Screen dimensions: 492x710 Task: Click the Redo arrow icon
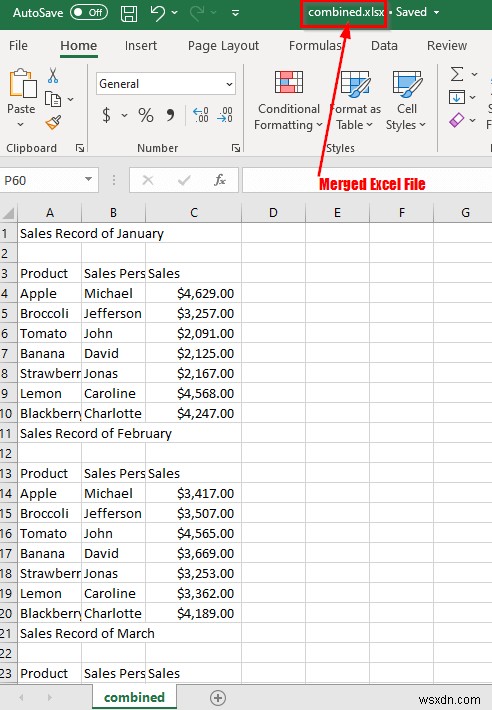pyautogui.click(x=196, y=13)
